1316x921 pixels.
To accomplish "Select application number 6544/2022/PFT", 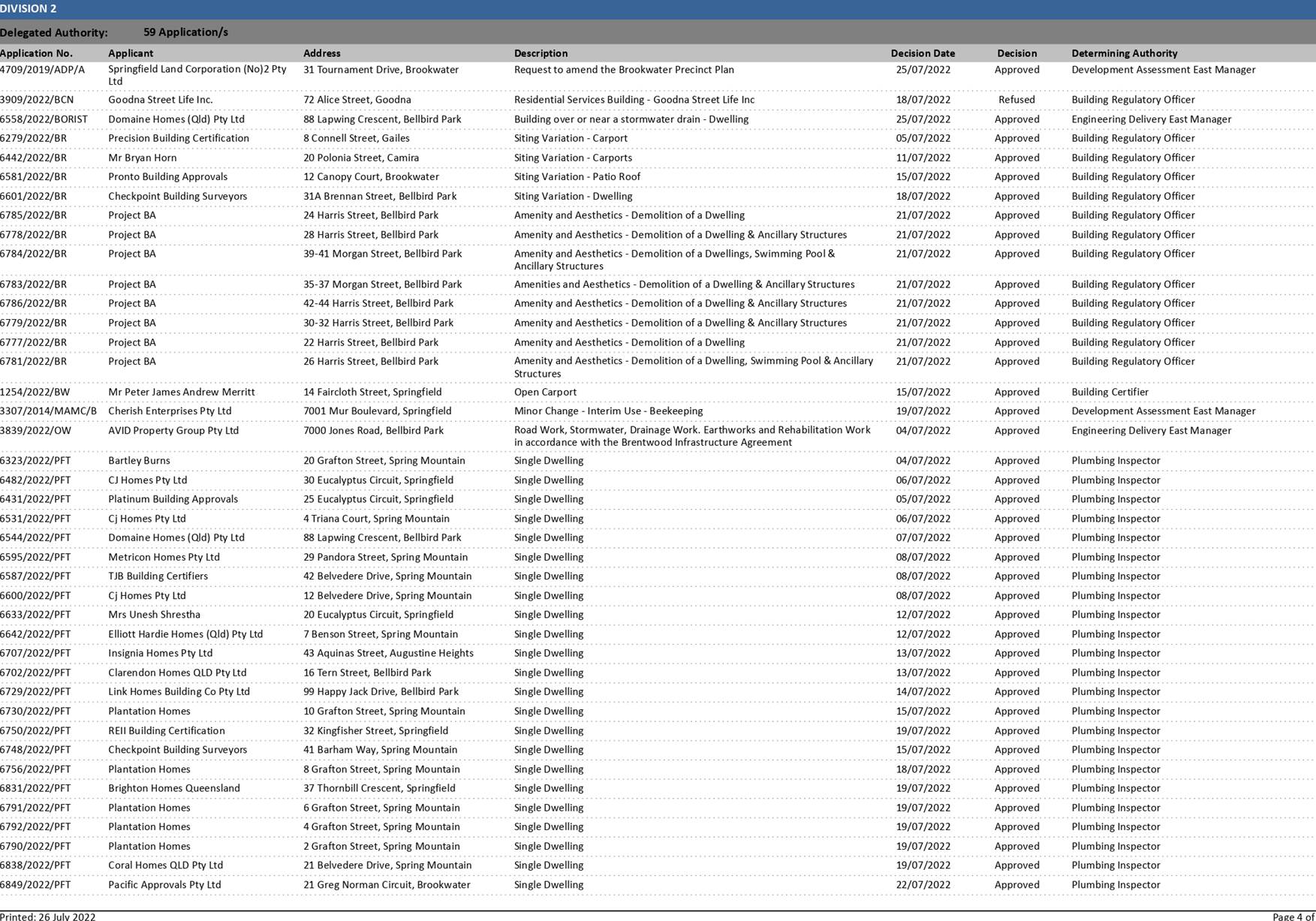I will click(35, 538).
